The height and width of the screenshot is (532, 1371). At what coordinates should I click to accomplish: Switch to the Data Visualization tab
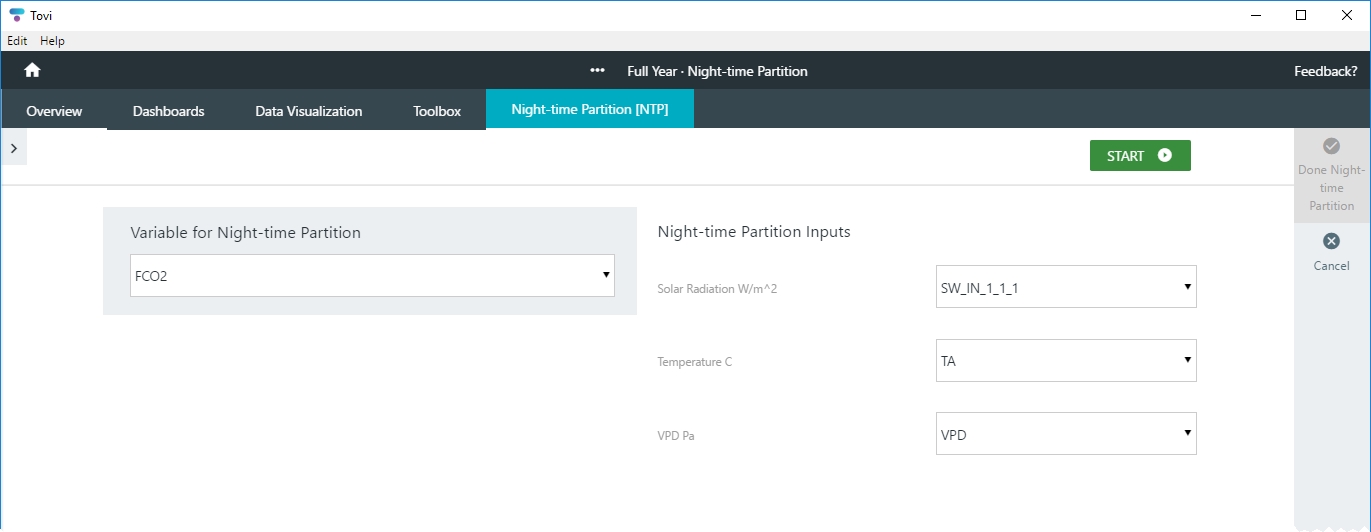(x=309, y=111)
